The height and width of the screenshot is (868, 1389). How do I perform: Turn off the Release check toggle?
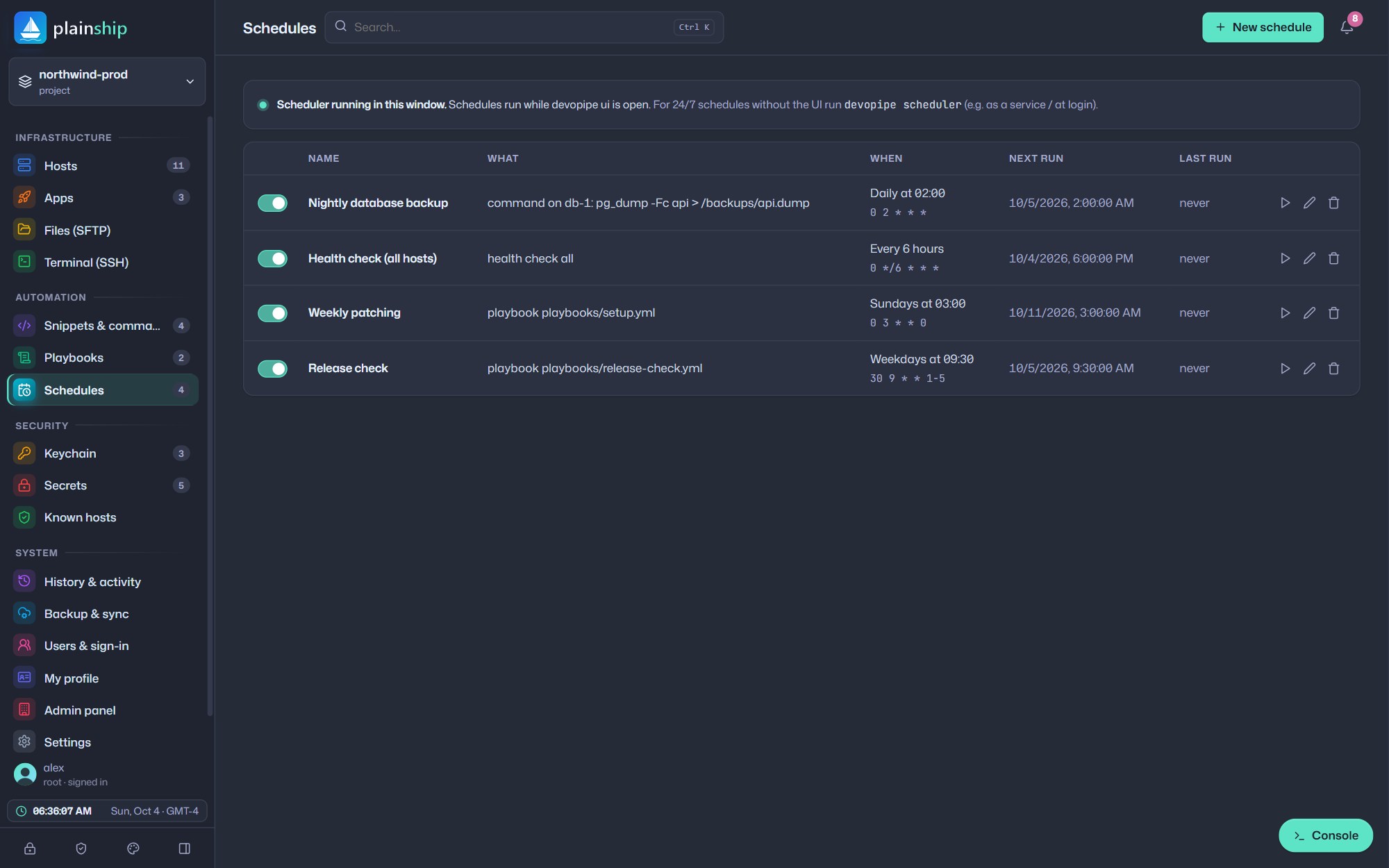click(272, 369)
